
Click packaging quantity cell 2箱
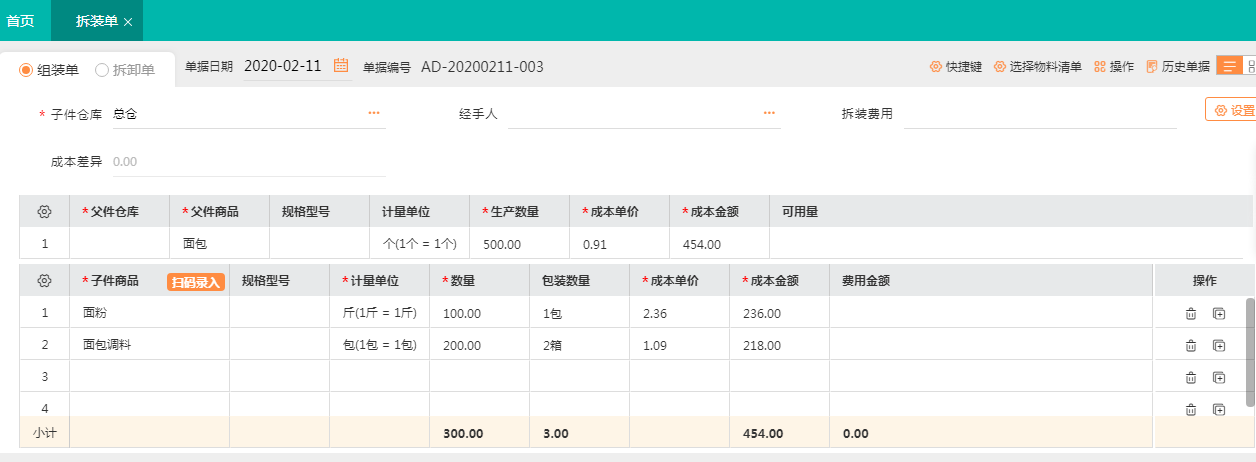coord(580,345)
